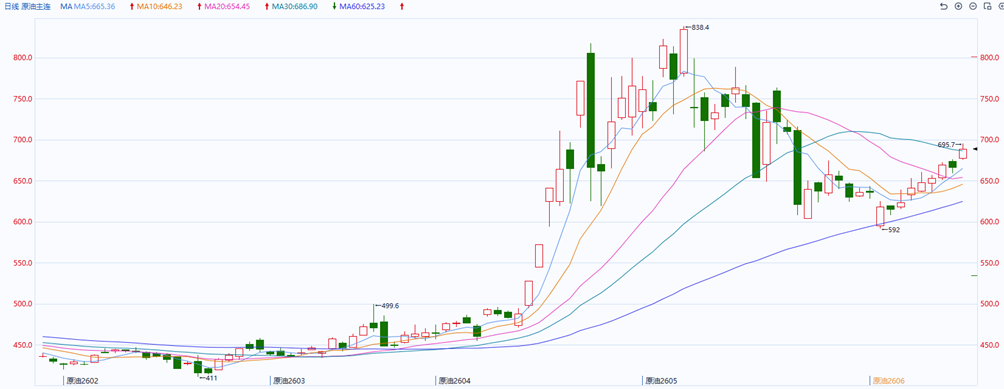Image resolution: width=1004 pixels, height=389 pixels.
Task: Click the 原油2606 contract marker
Action: 889,381
